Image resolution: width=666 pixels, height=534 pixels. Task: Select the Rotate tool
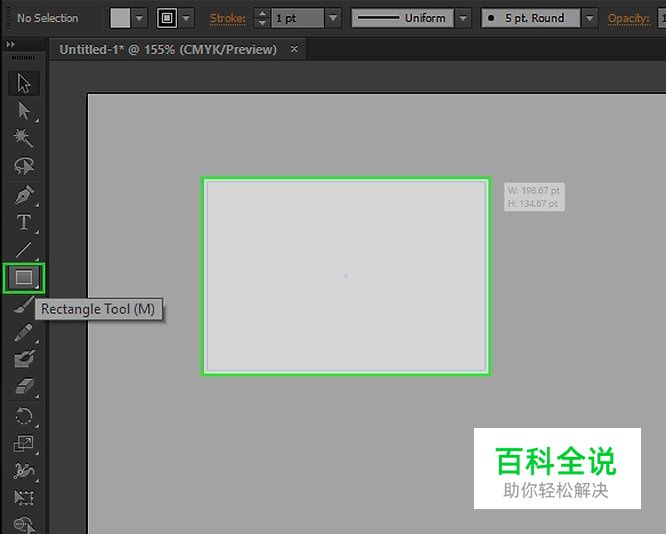click(x=24, y=416)
